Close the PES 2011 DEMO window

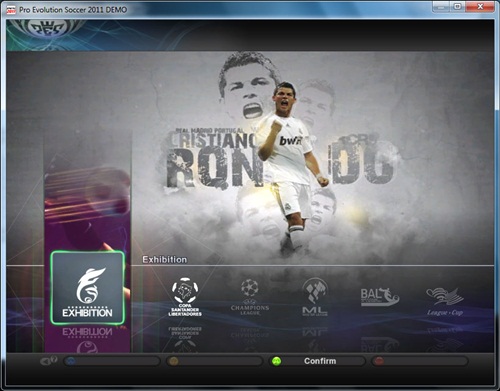(x=480, y=7)
